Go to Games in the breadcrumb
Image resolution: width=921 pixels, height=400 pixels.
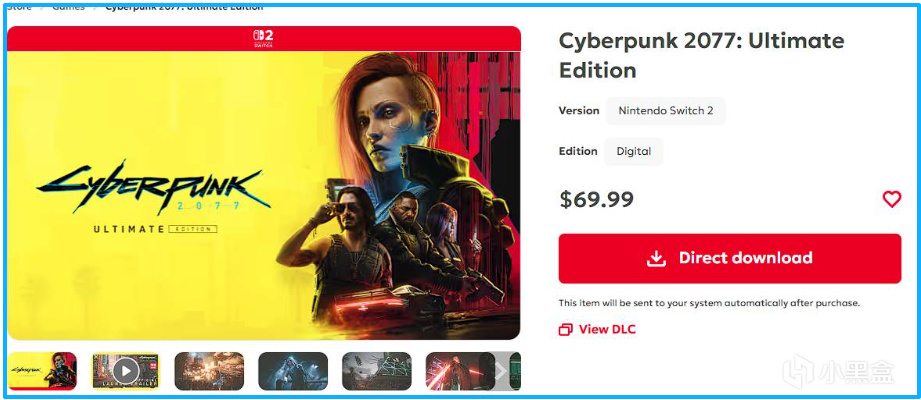68,7
